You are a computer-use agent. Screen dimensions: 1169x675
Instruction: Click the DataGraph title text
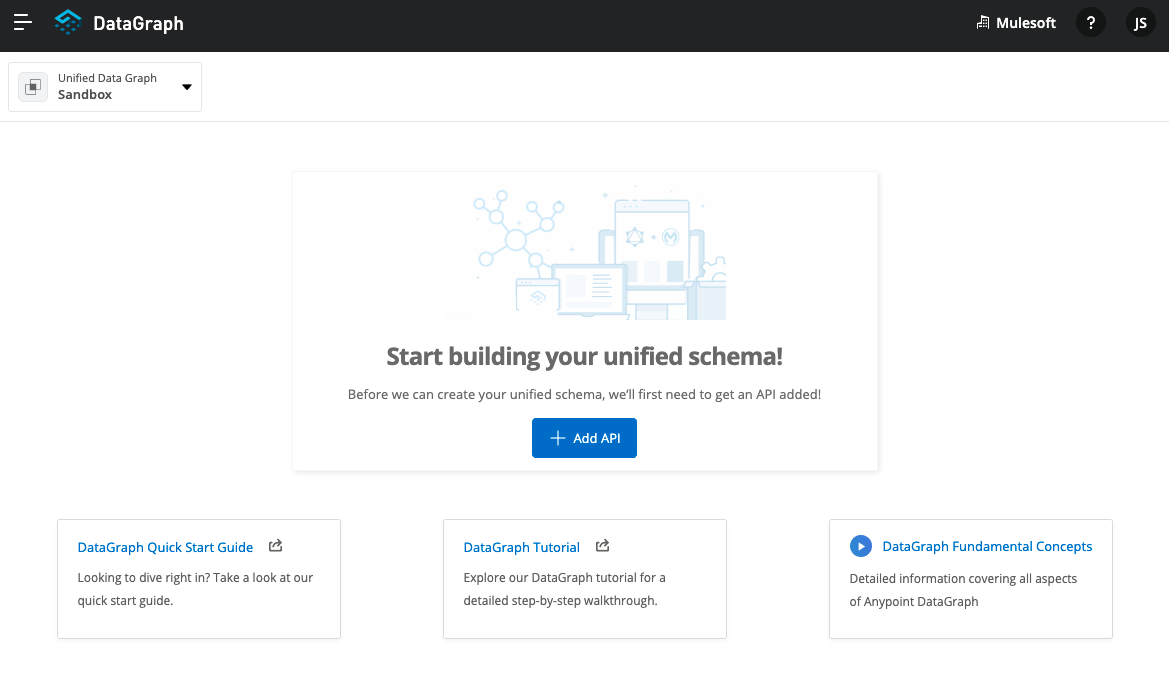(138, 24)
